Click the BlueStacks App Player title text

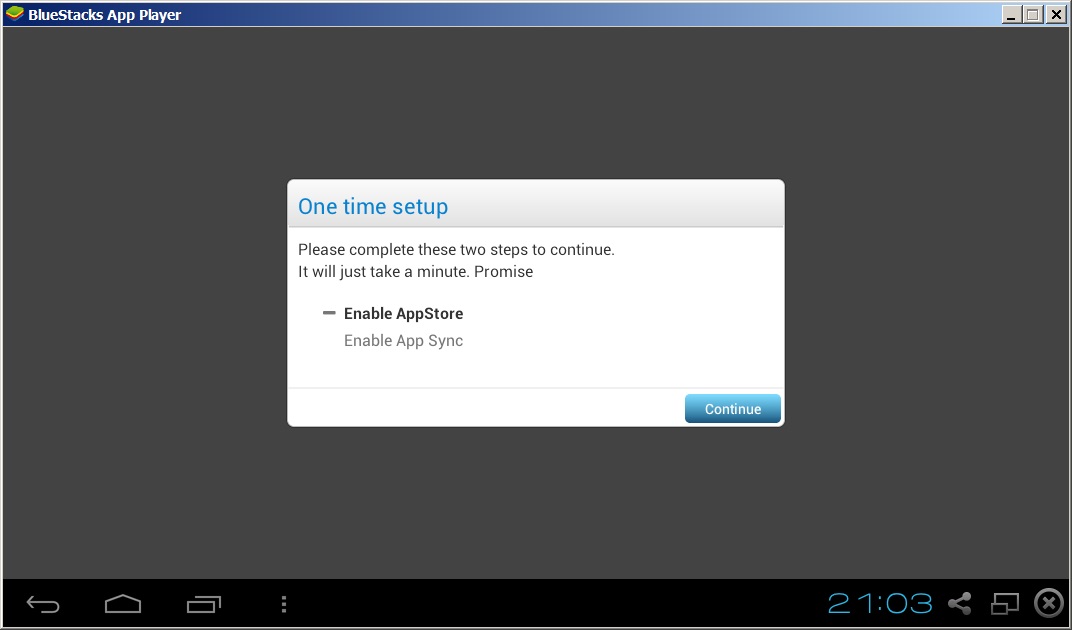[x=105, y=14]
